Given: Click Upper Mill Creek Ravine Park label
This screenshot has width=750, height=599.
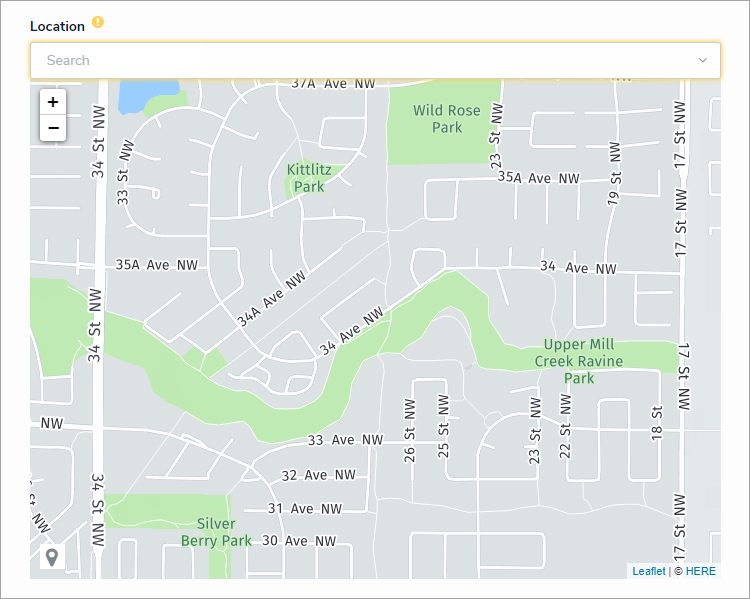Looking at the screenshot, I should point(579,361).
